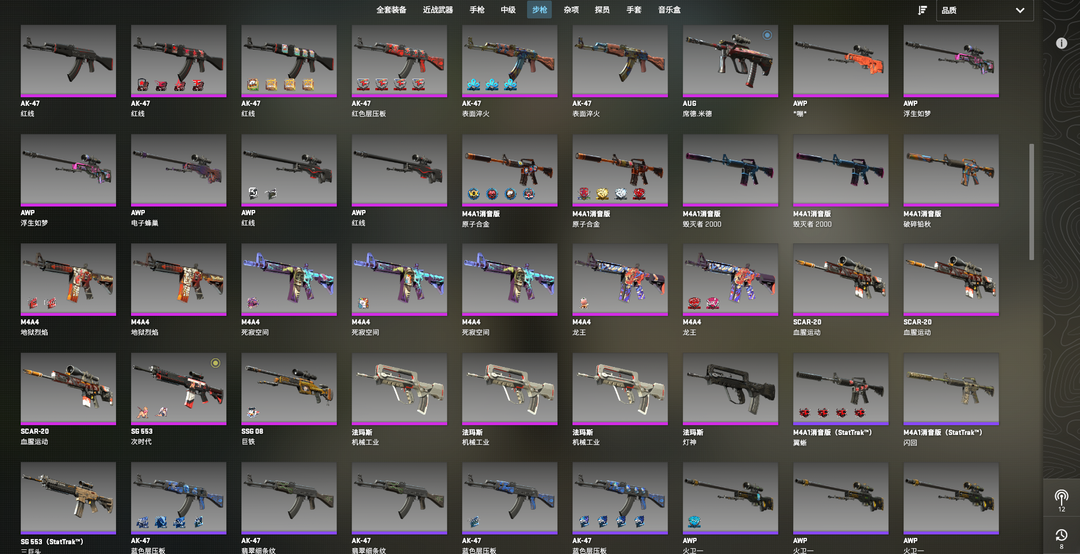Select the 法玛斯 灯神 item thumbnail
Image resolution: width=1080 pixels, height=554 pixels.
[730, 389]
